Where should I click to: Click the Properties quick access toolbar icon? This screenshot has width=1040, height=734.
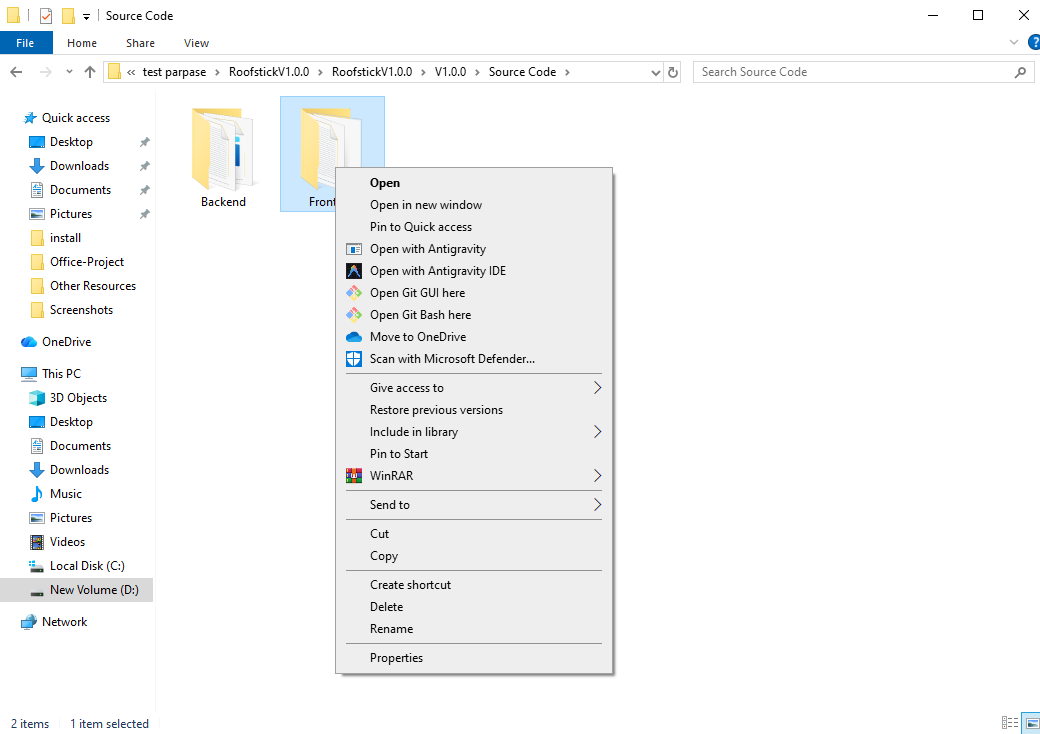46,15
